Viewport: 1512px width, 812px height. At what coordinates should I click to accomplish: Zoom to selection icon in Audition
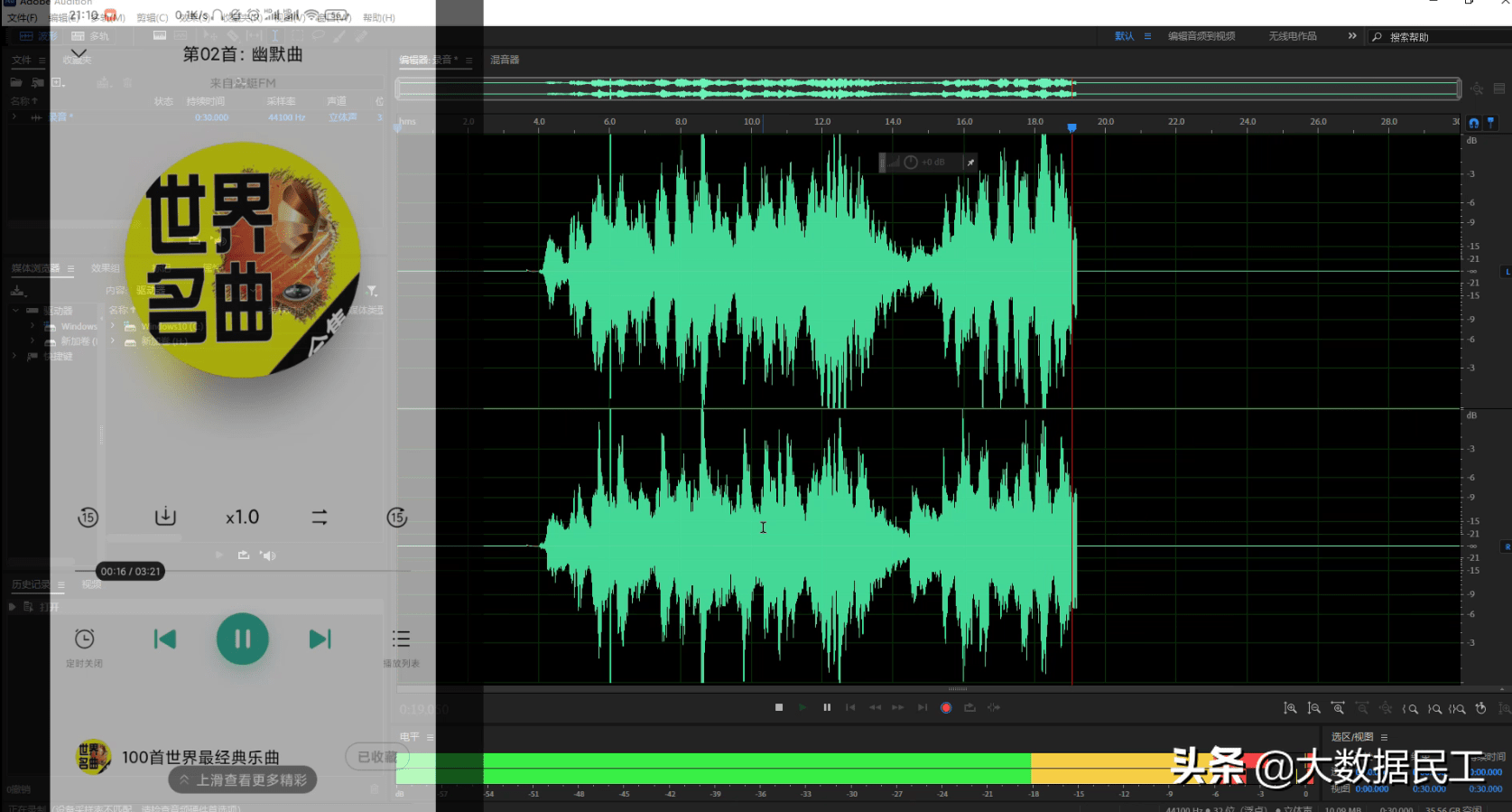[1457, 708]
